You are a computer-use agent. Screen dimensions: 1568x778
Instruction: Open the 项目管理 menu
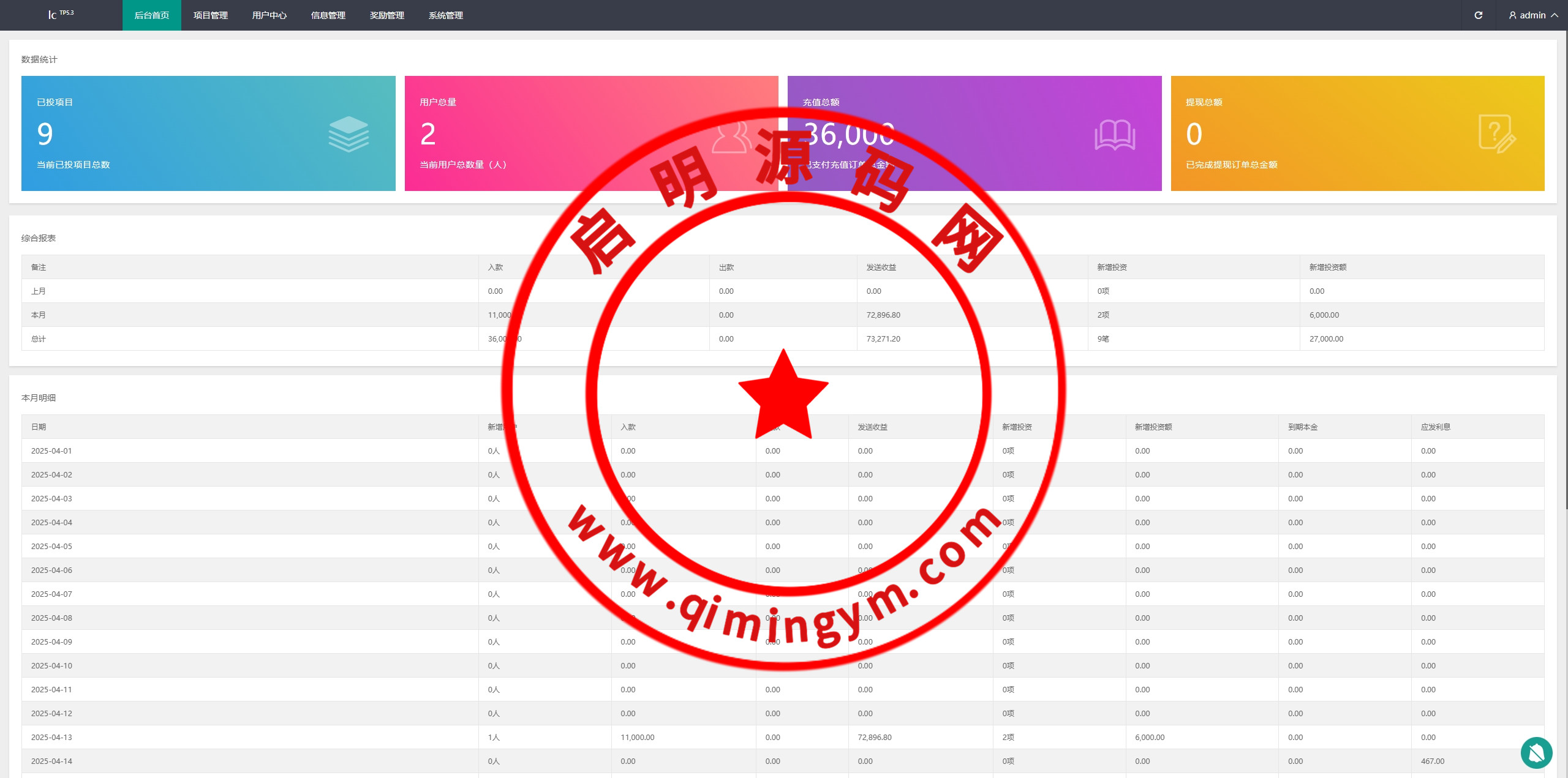pyautogui.click(x=211, y=15)
